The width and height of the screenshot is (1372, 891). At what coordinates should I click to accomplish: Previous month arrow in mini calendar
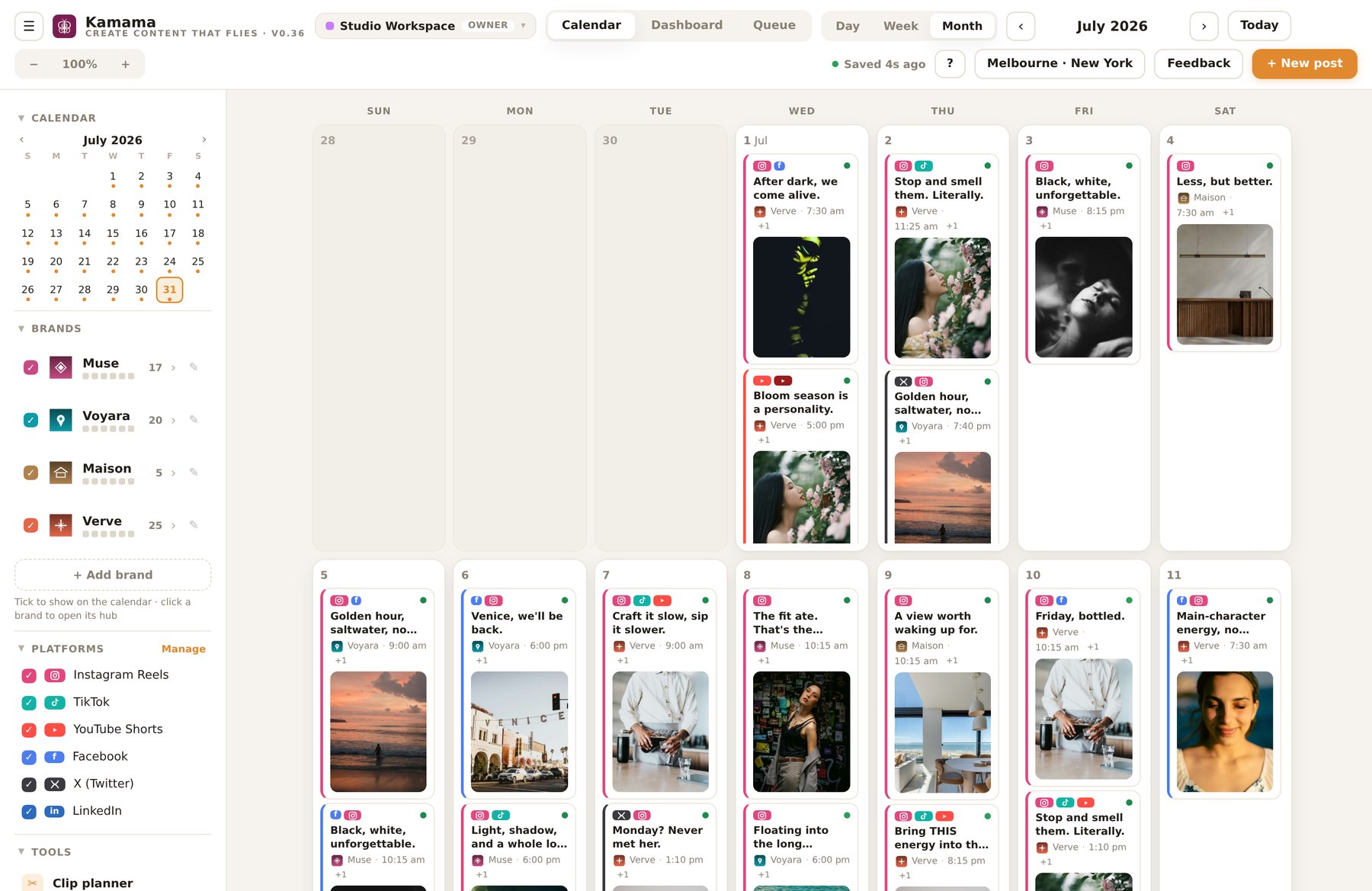(x=22, y=139)
